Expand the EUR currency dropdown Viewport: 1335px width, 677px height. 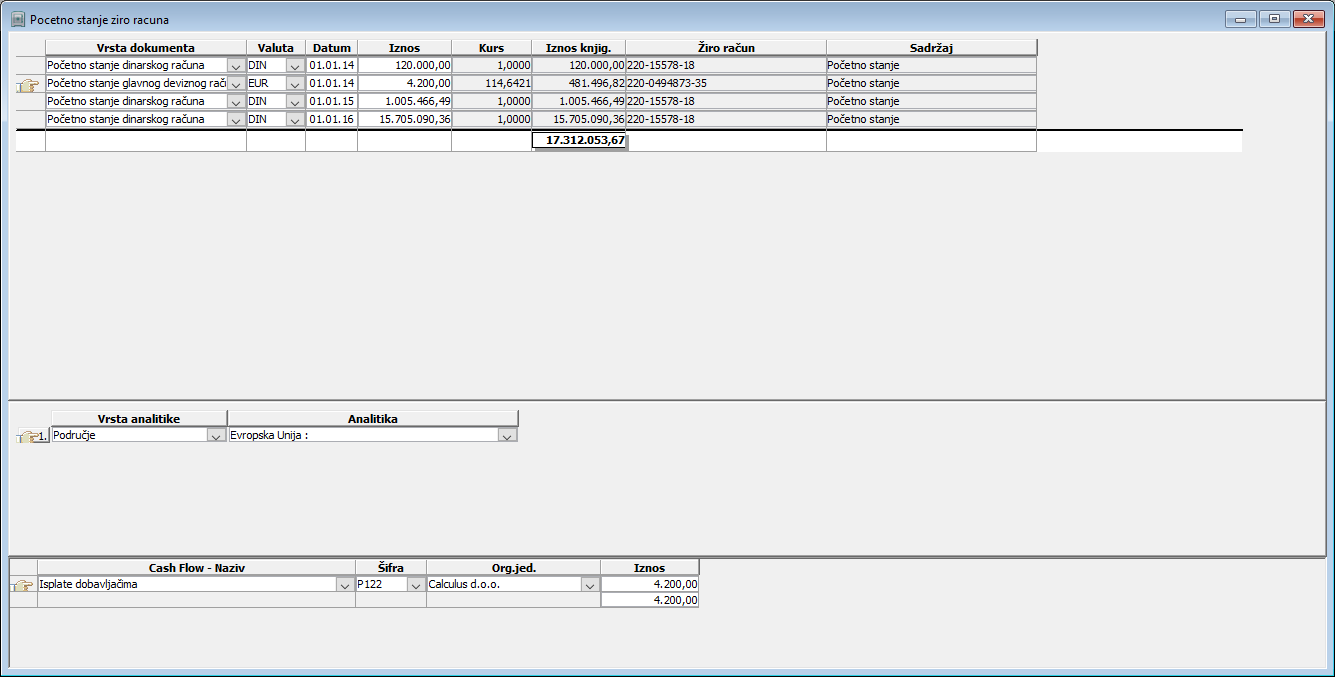click(294, 84)
